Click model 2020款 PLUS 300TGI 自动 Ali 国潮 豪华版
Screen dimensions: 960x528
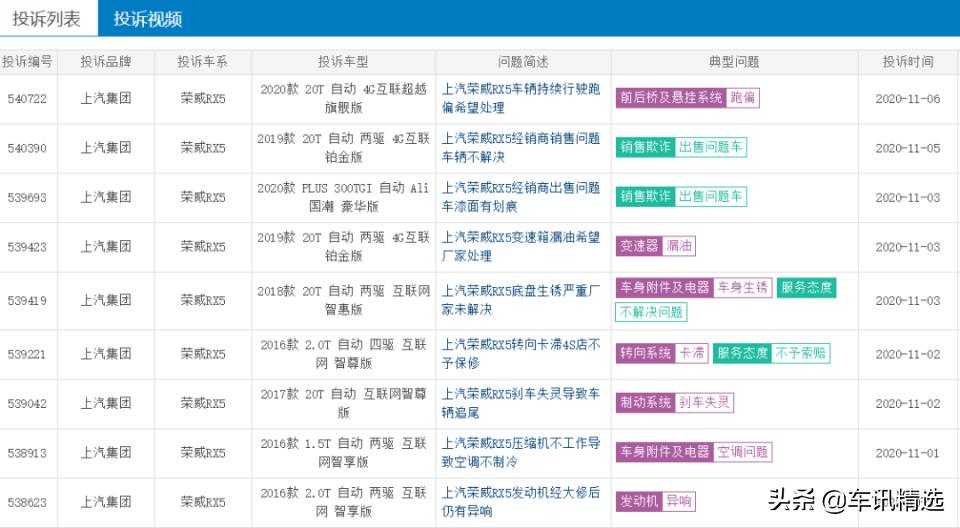[x=343, y=197]
